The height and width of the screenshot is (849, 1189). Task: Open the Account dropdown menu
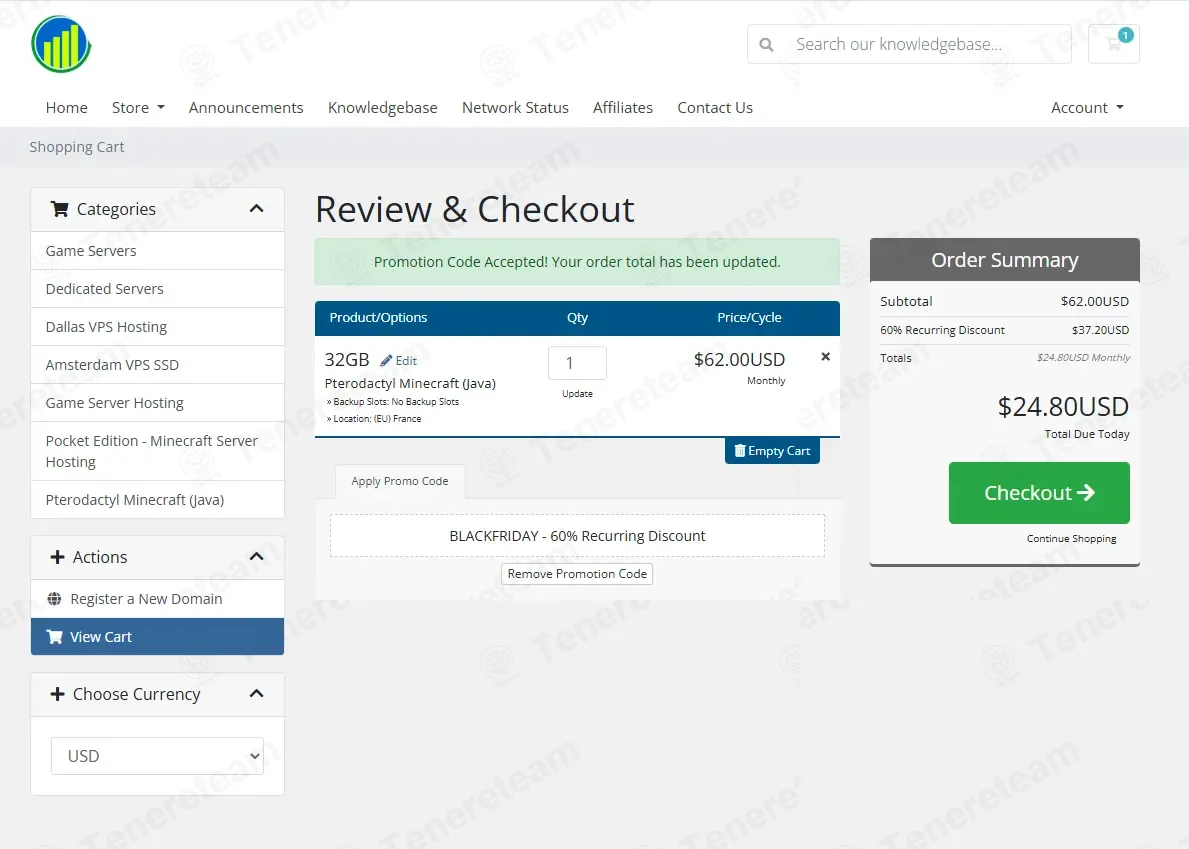1087,108
